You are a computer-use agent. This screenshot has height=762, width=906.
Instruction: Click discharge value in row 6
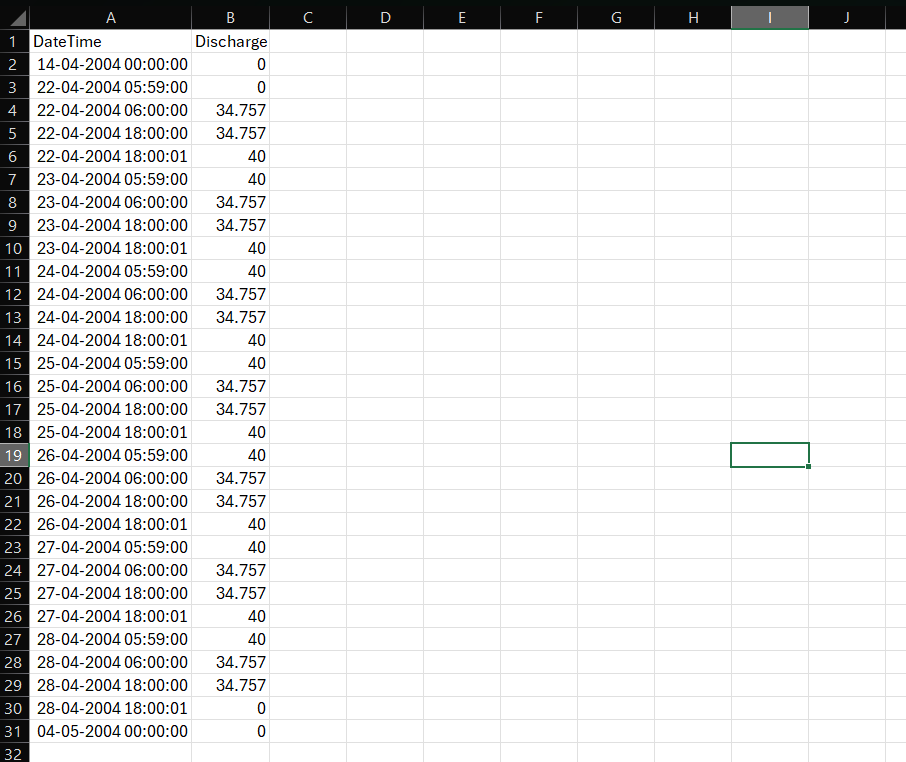point(230,156)
